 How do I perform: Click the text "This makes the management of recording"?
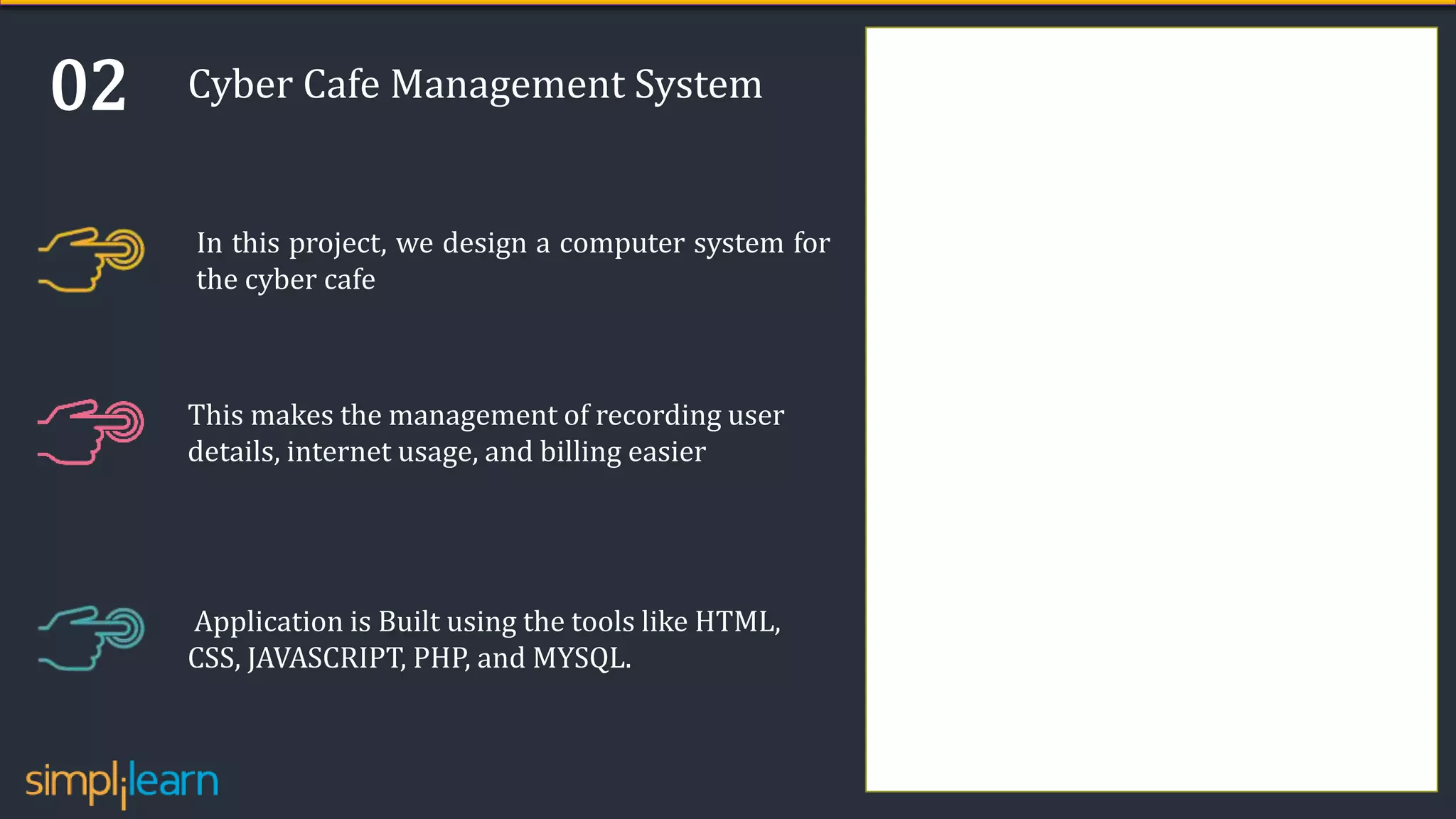click(x=455, y=415)
